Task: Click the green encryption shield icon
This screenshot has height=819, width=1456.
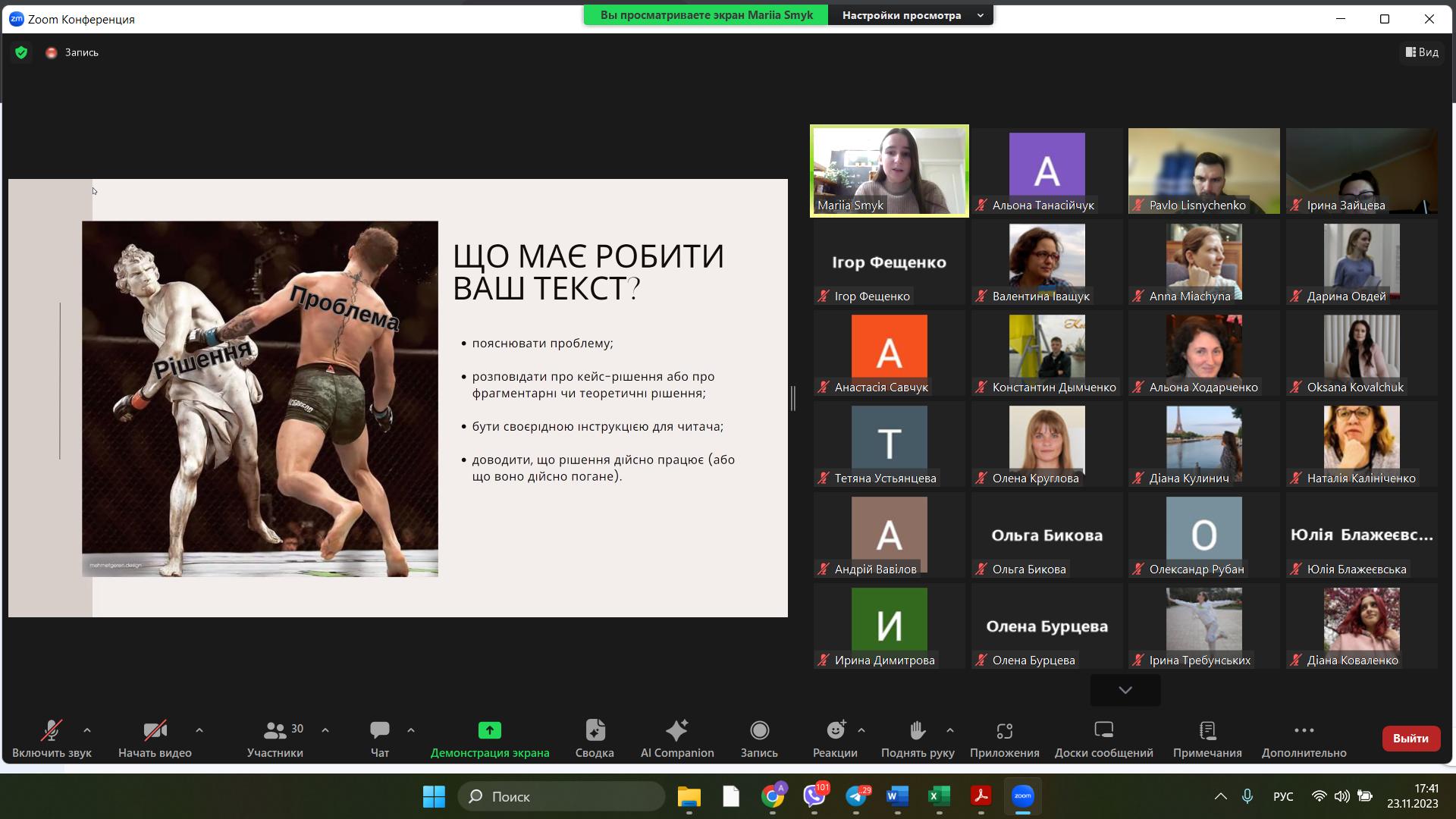Action: [21, 52]
